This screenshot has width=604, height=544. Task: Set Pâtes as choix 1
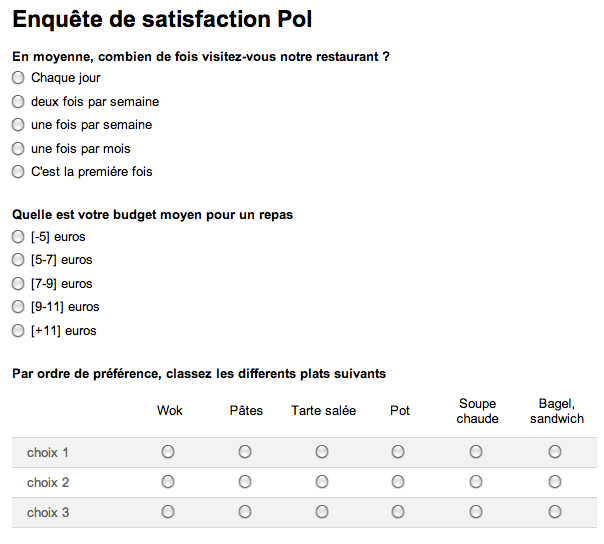[245, 452]
